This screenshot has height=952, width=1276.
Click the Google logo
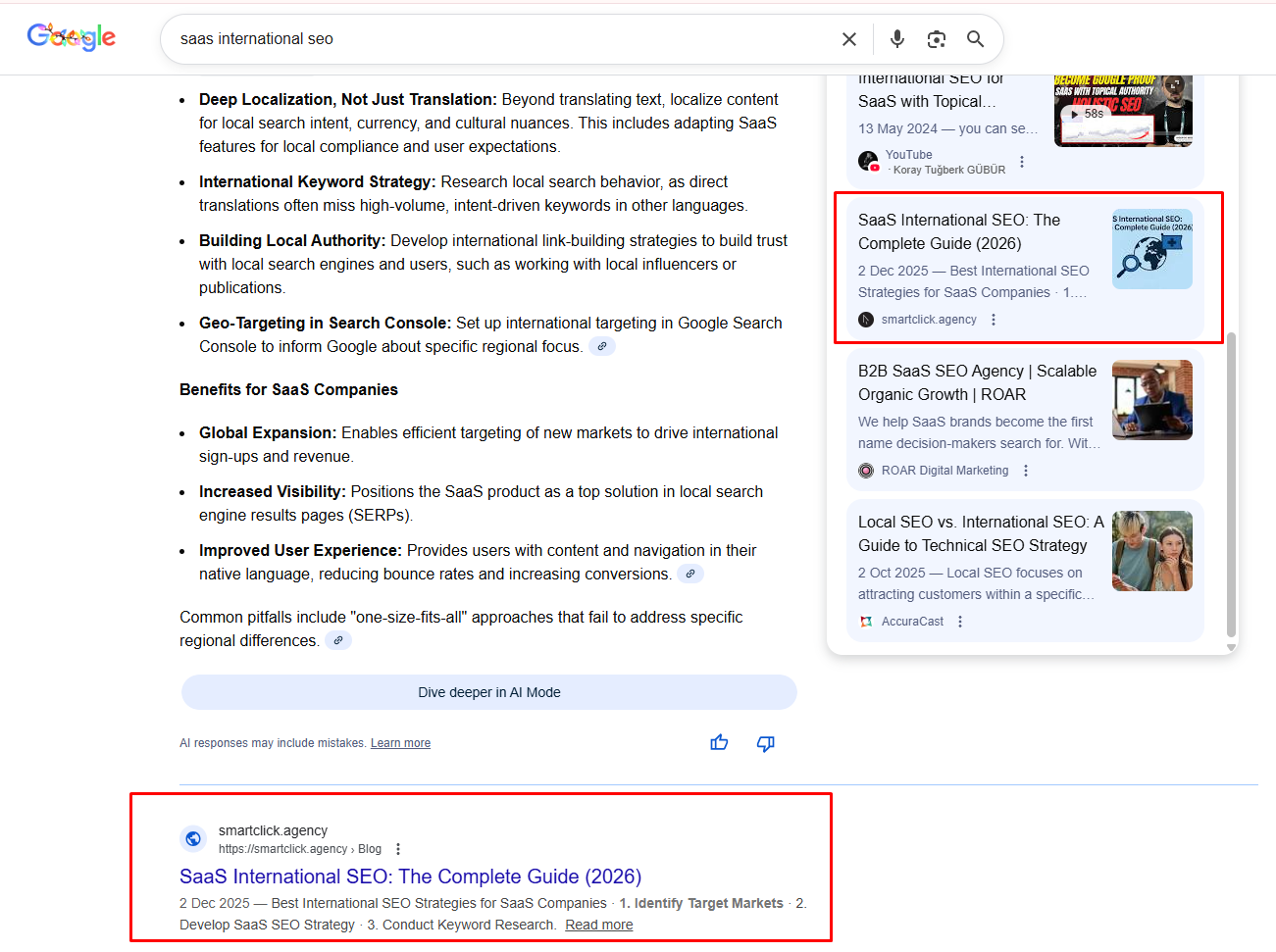72,37
